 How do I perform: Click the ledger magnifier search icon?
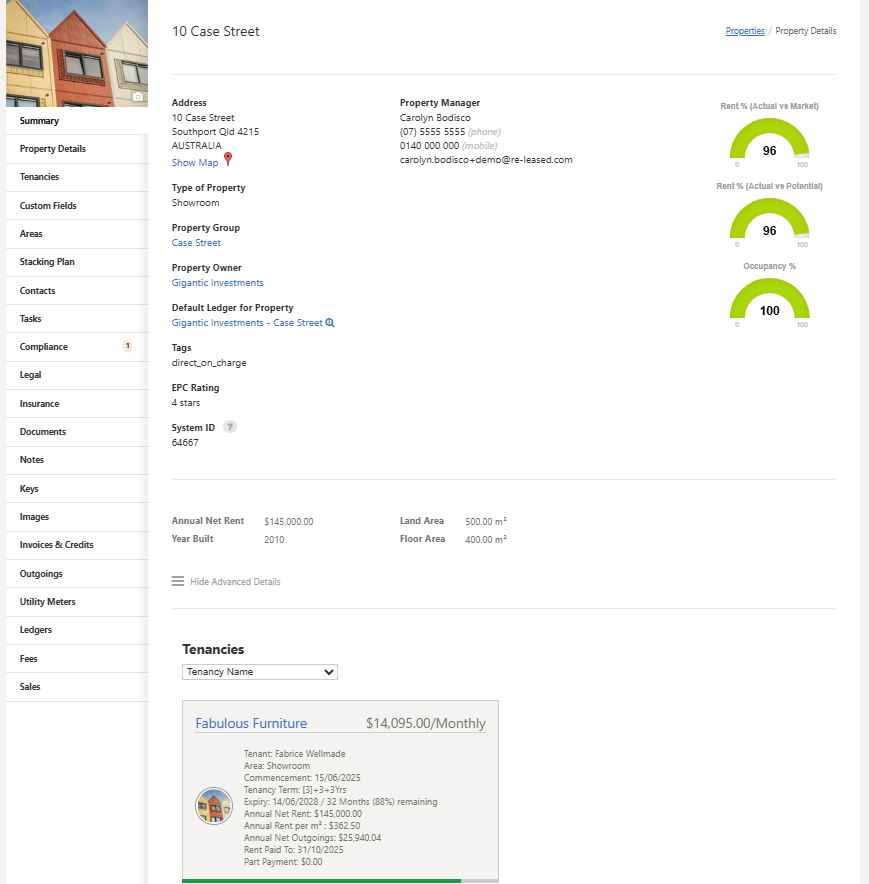click(x=330, y=323)
